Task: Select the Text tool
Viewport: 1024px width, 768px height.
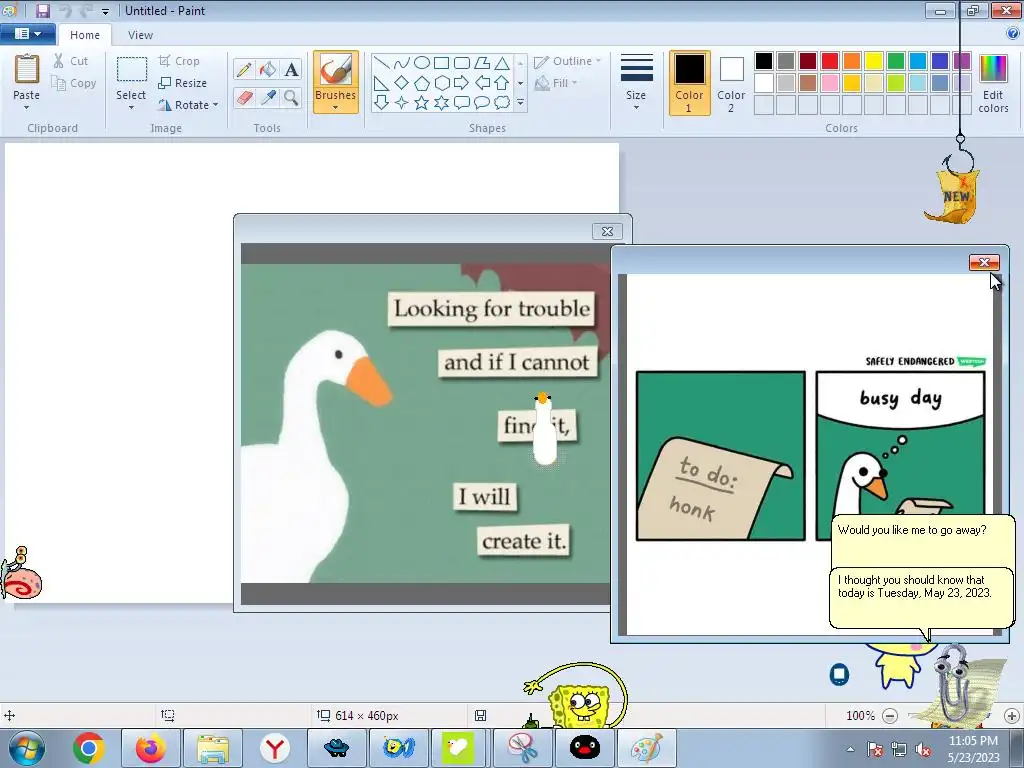Action: click(x=291, y=69)
